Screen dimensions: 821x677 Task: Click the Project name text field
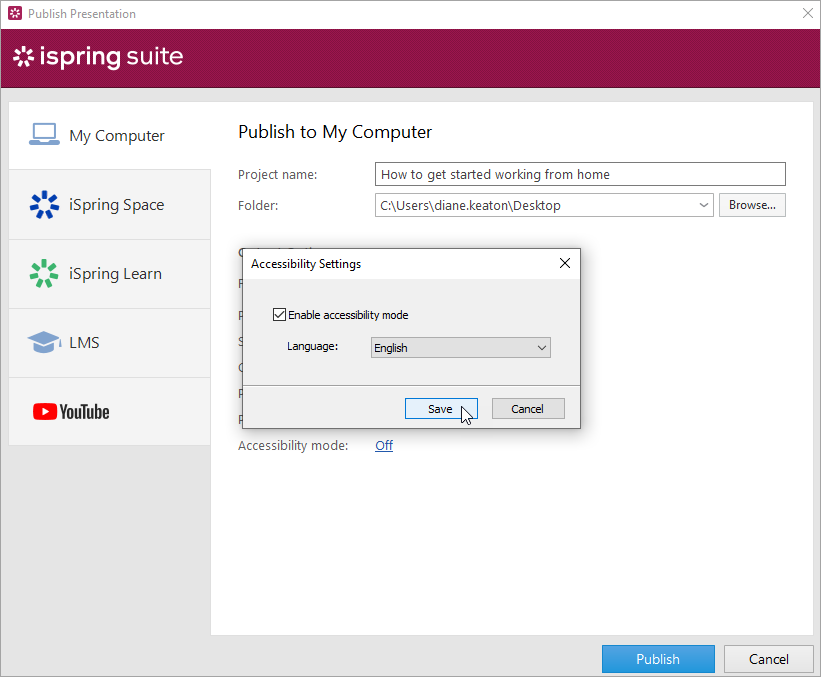click(580, 174)
